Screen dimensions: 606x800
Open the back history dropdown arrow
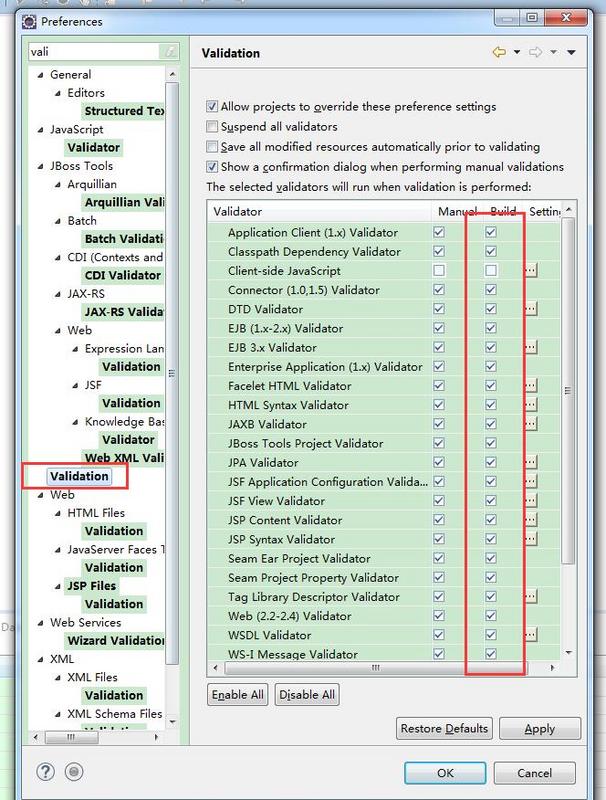(x=517, y=52)
